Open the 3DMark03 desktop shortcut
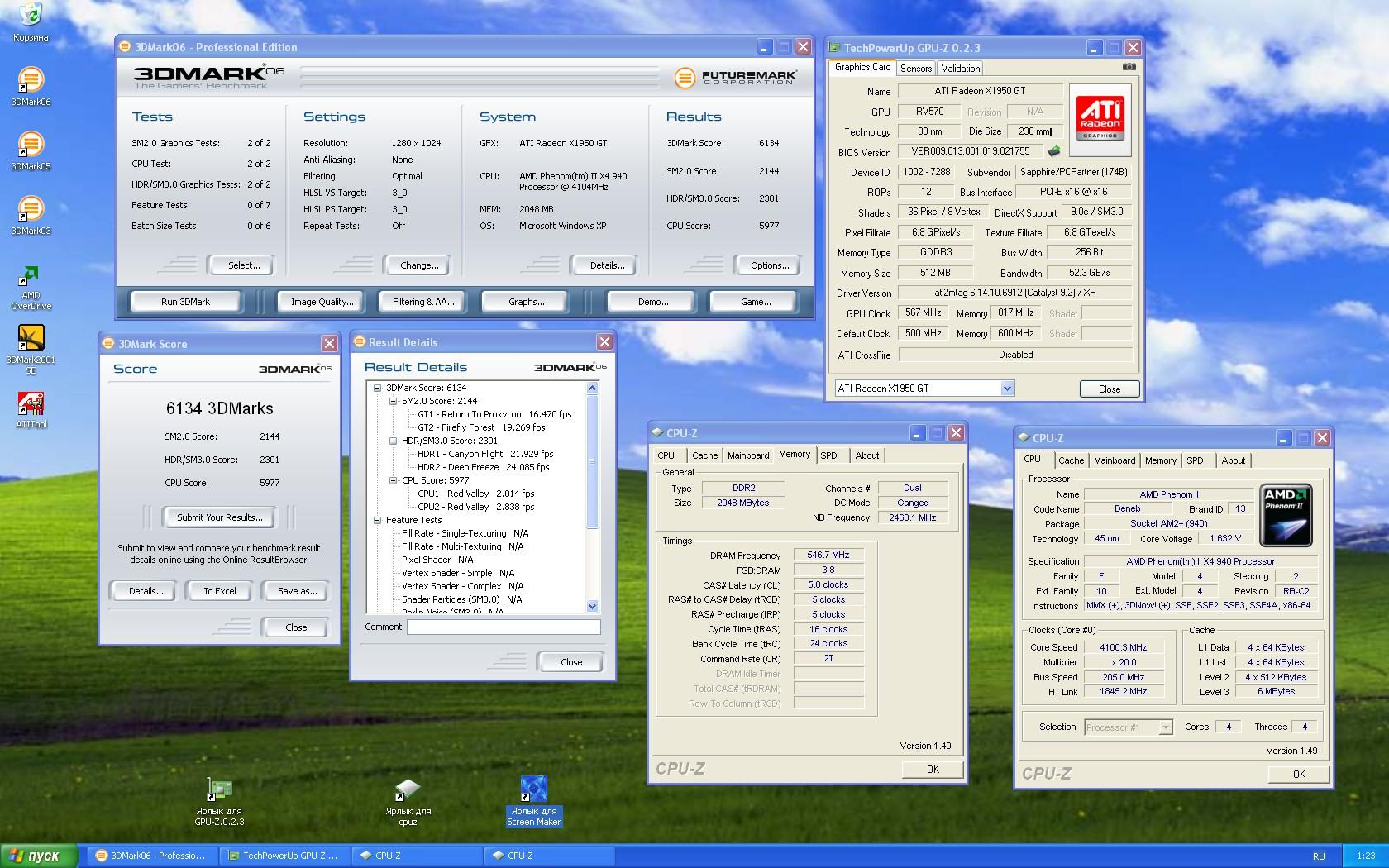Image resolution: width=1389 pixels, height=868 pixels. coord(31,216)
